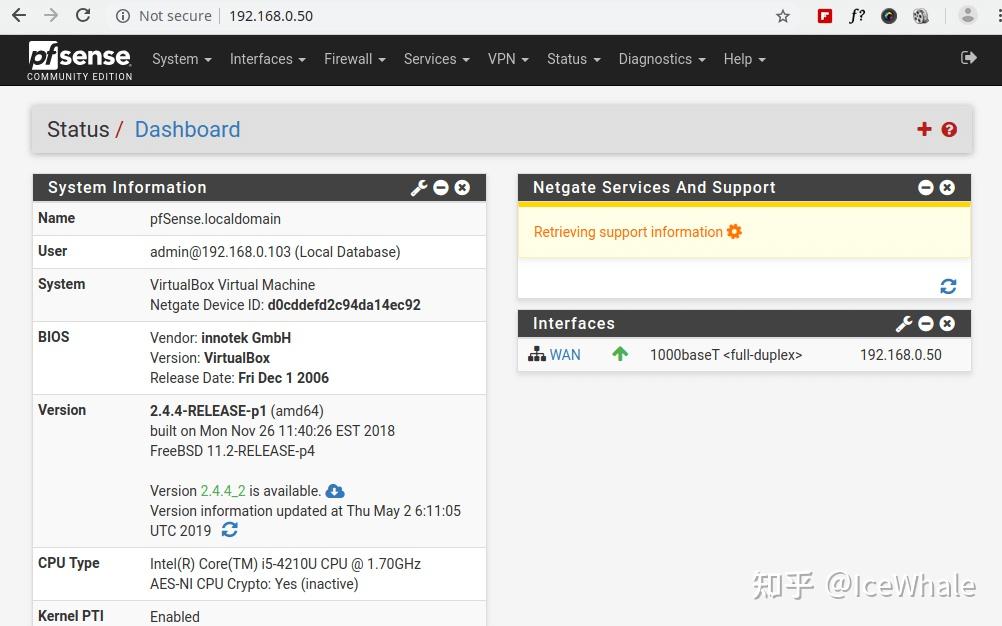This screenshot has height=626, width=1002.
Task: Click the cloud update download icon
Action: tap(334, 490)
